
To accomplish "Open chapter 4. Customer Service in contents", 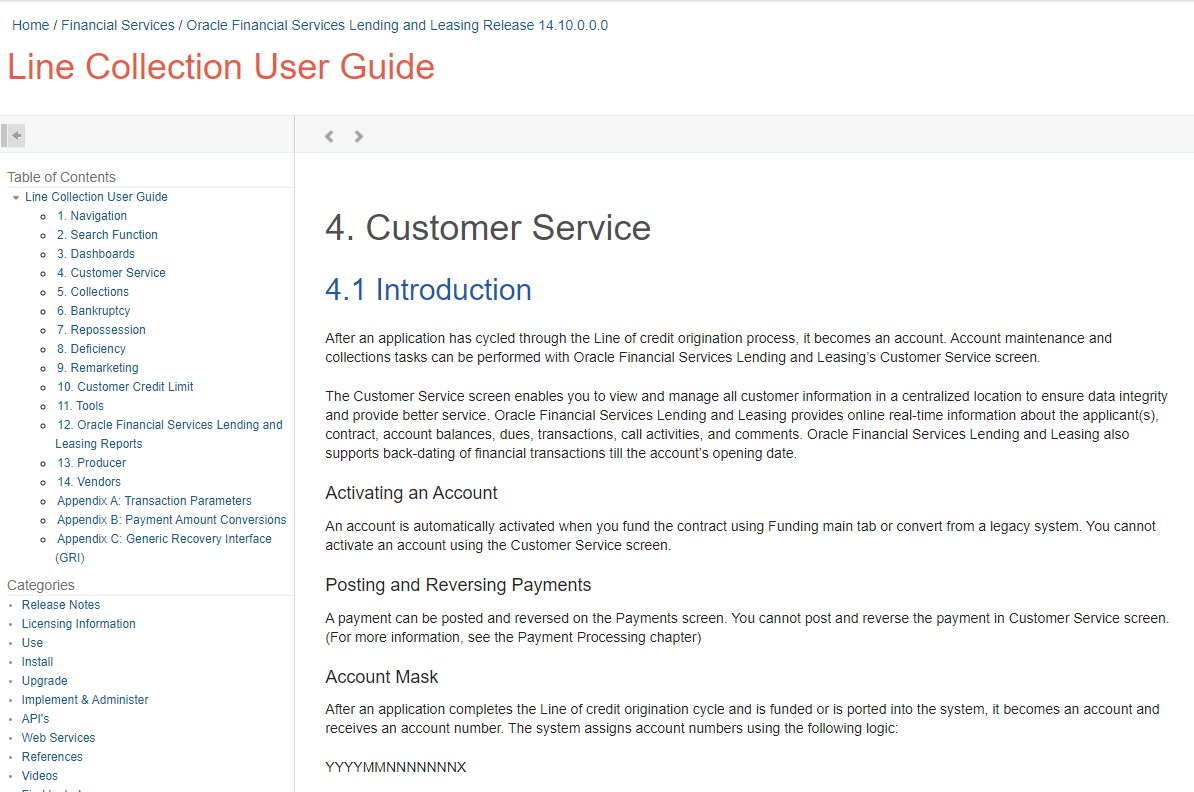I will (111, 273).
